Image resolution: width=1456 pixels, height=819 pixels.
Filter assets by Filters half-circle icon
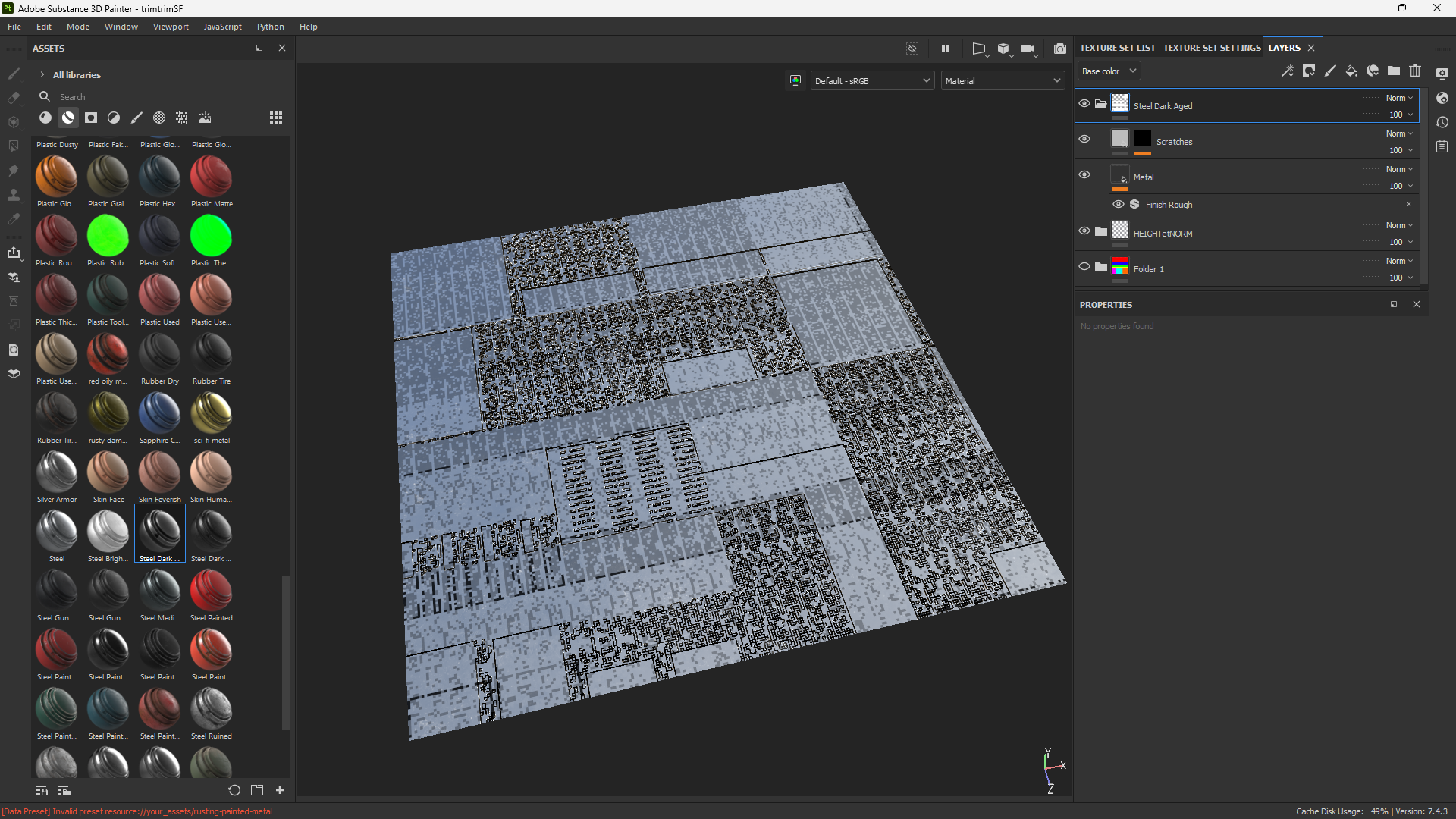tap(114, 118)
